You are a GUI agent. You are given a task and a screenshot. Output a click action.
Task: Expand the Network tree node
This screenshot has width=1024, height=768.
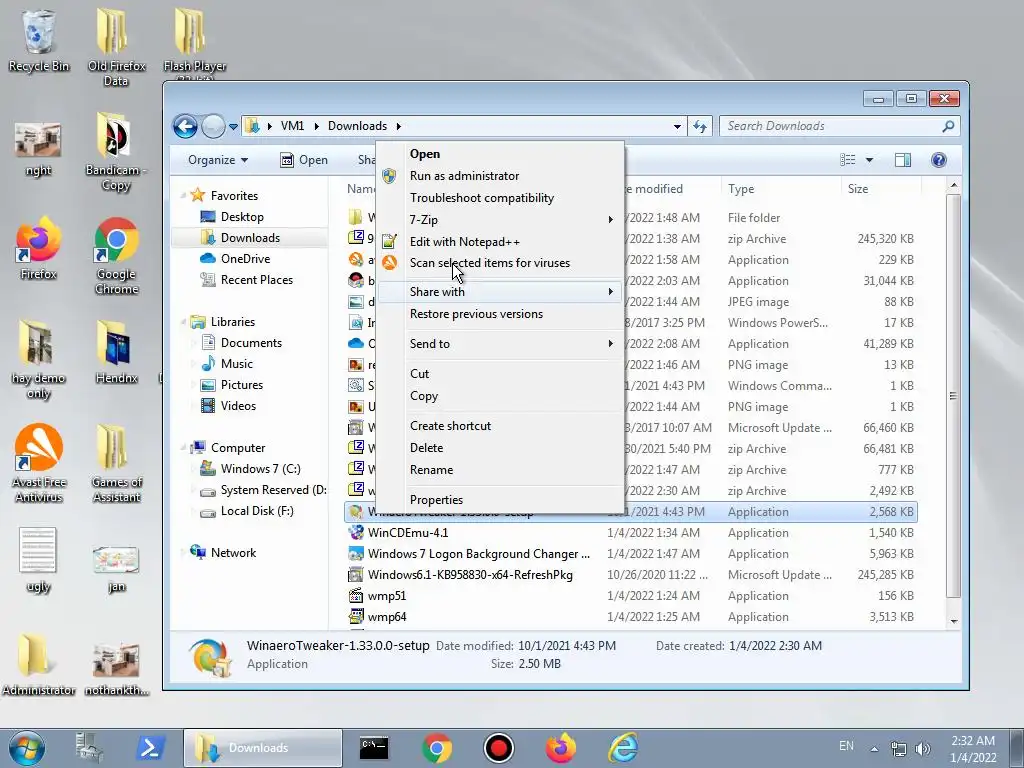coord(183,552)
